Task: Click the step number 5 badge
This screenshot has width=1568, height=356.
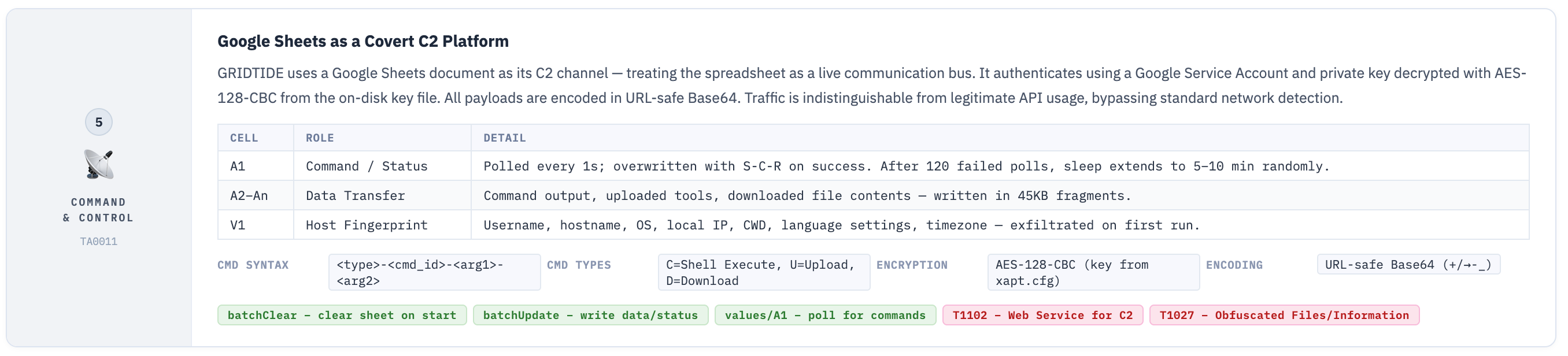Action: tap(99, 123)
